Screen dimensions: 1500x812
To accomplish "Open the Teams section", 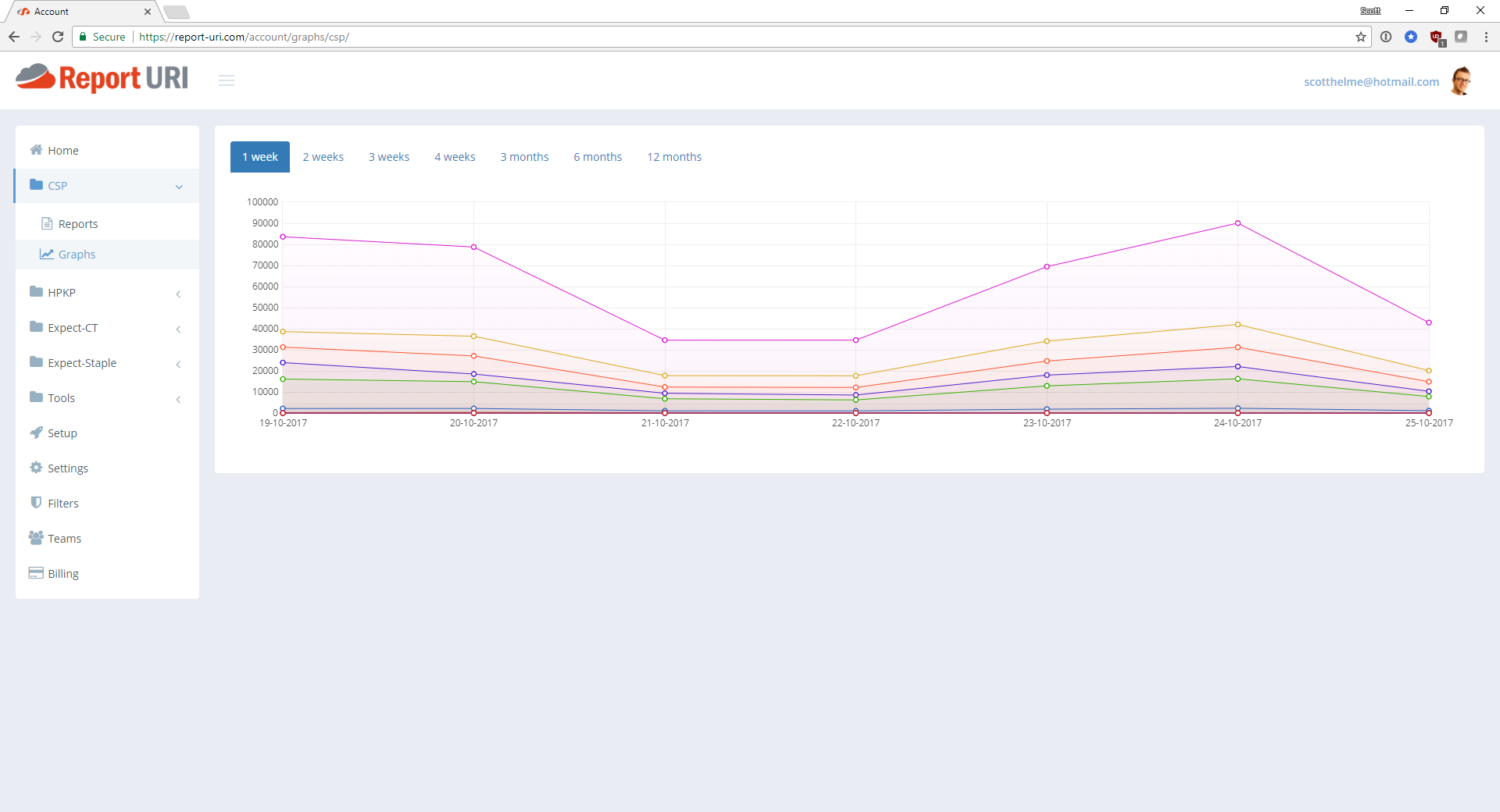I will pos(64,538).
